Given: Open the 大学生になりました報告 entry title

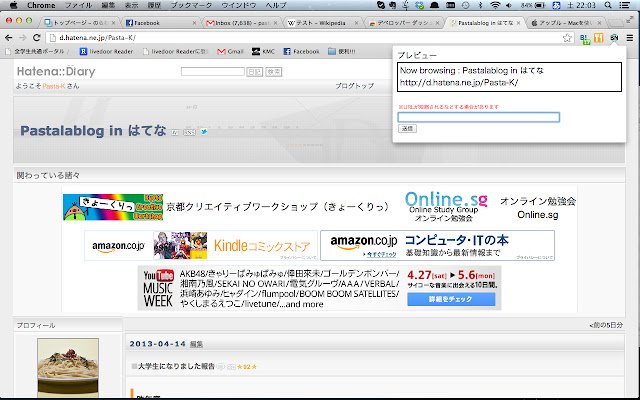Looking at the screenshot, I should point(176,367).
